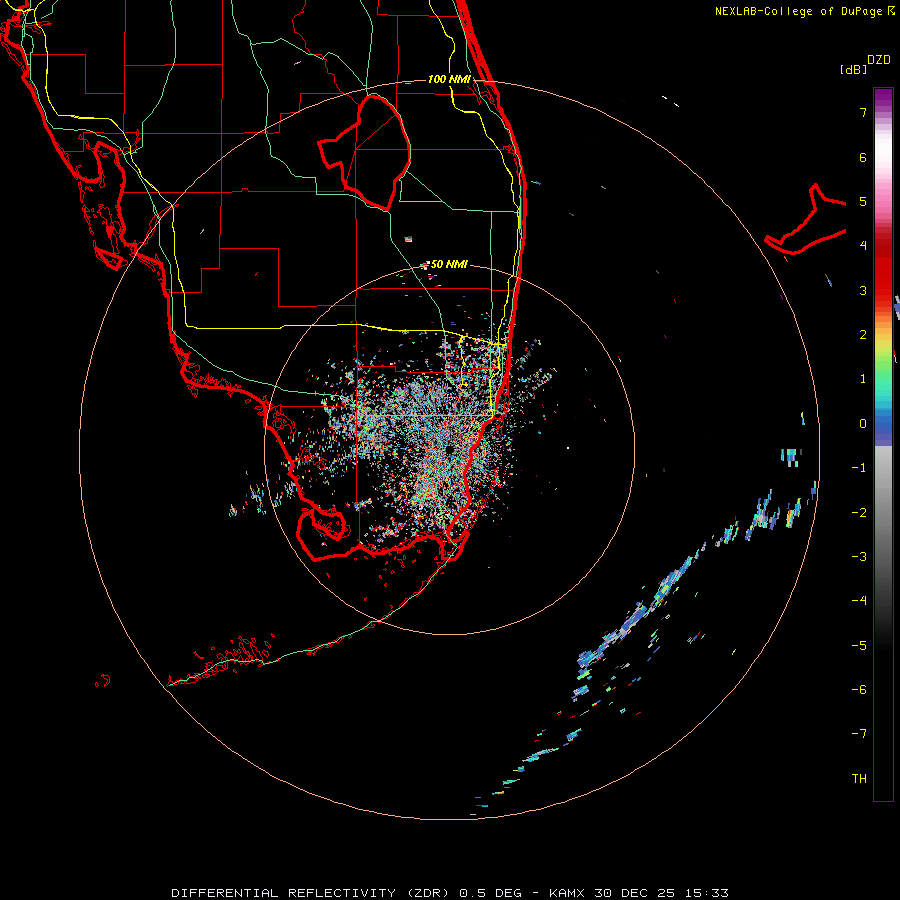Click the scale value -6 label

[859, 690]
